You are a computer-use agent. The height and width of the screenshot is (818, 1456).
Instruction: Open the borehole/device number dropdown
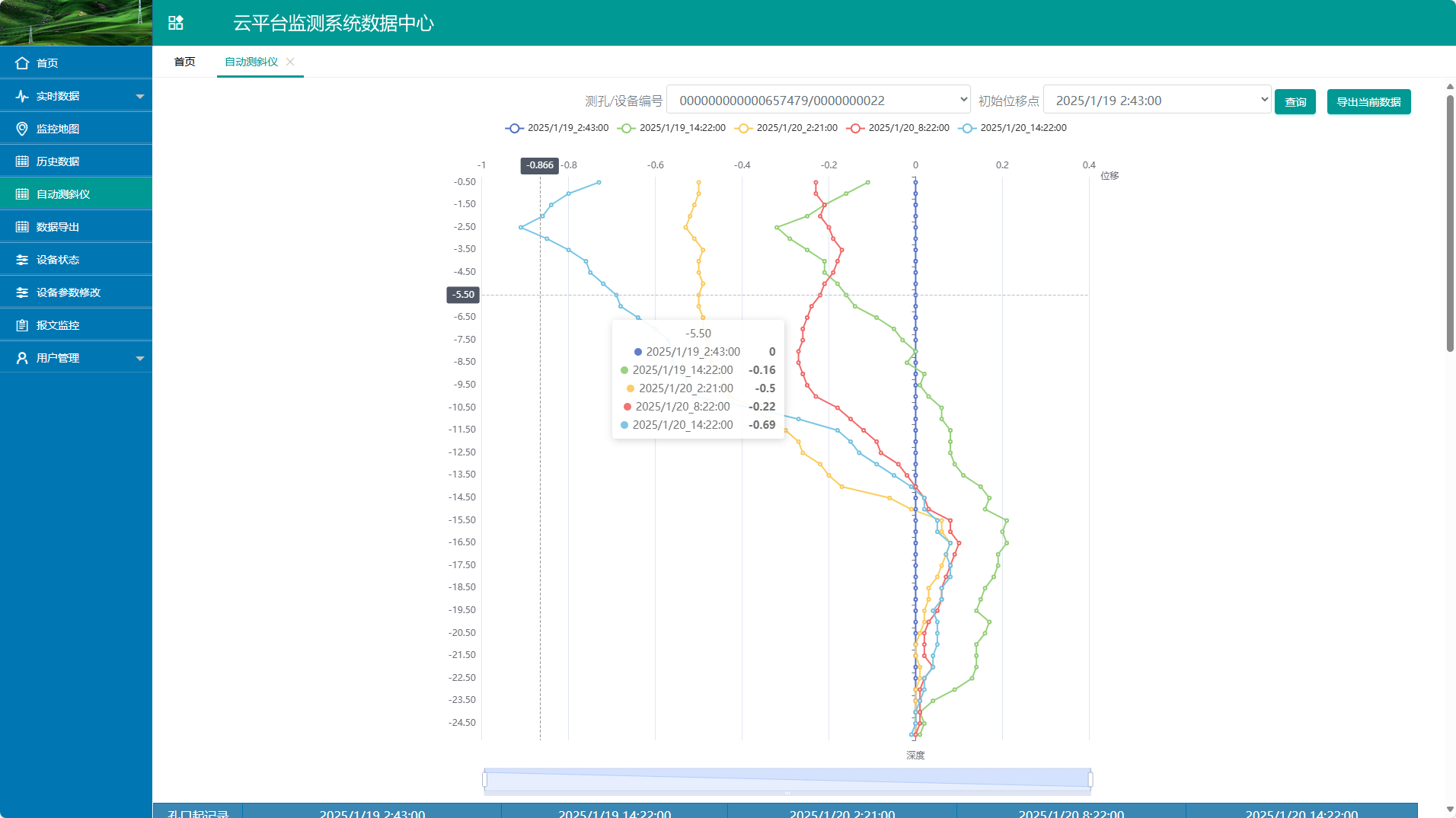[818, 100]
